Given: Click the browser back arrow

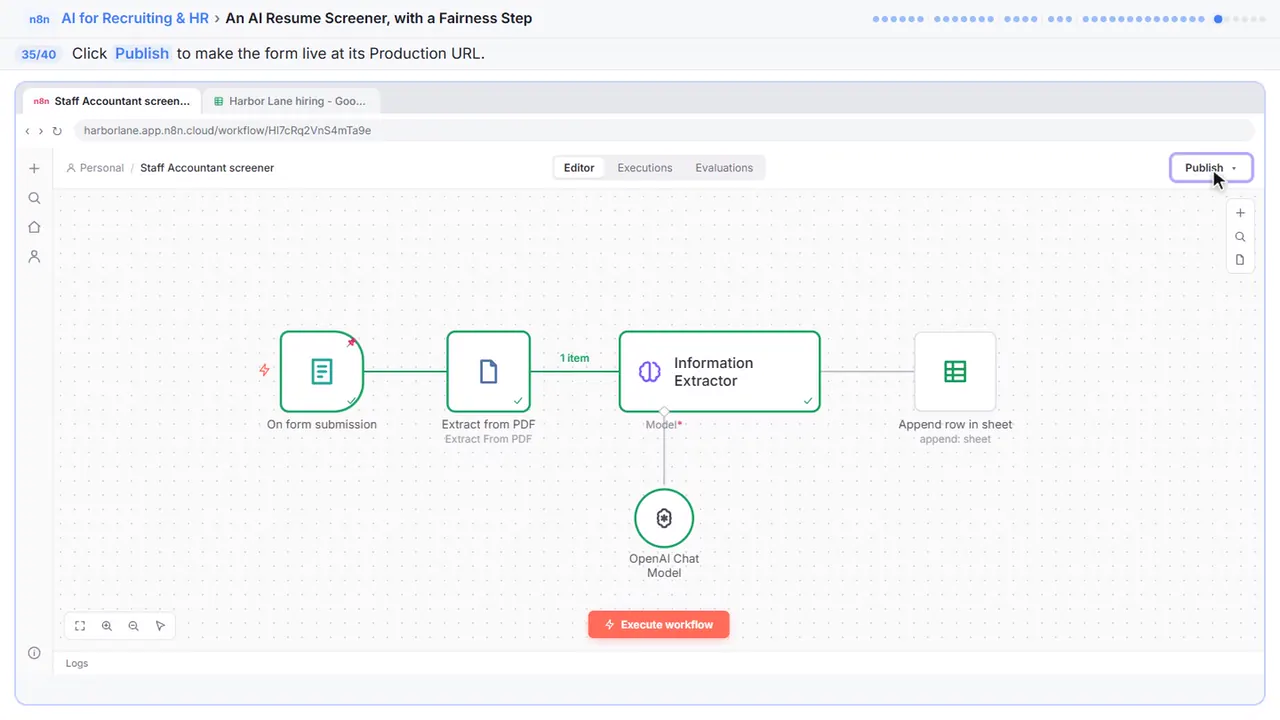Looking at the screenshot, I should pyautogui.click(x=27, y=131).
